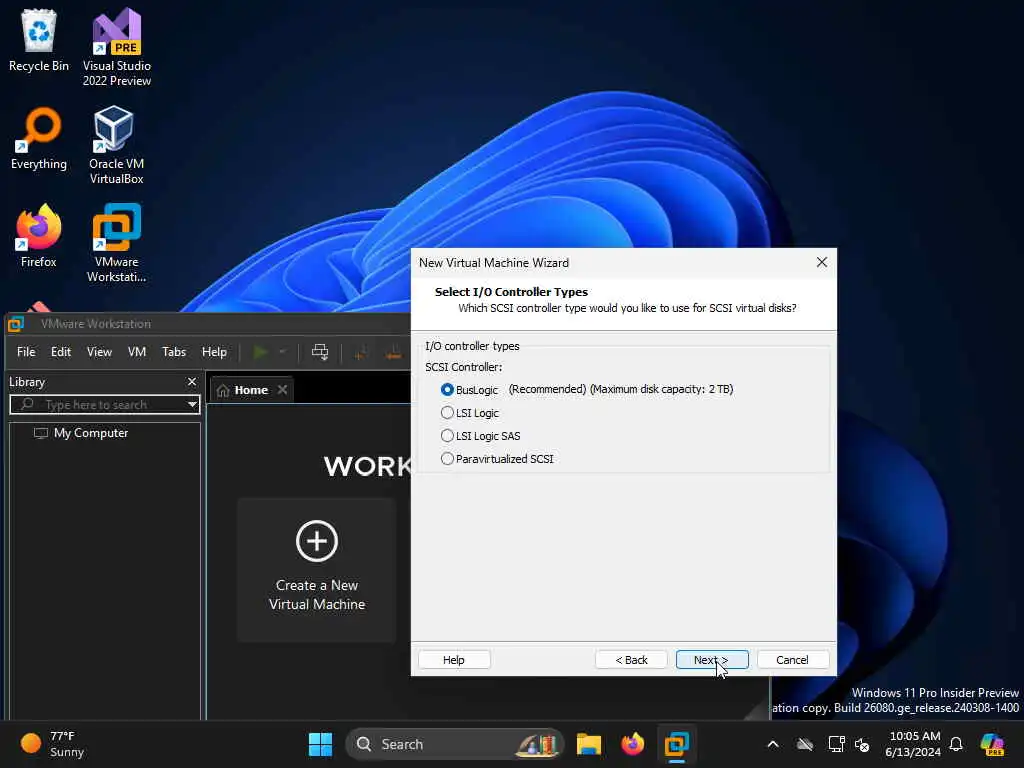This screenshot has width=1024, height=768.
Task: Click the < Back button in wizard
Action: pos(632,660)
